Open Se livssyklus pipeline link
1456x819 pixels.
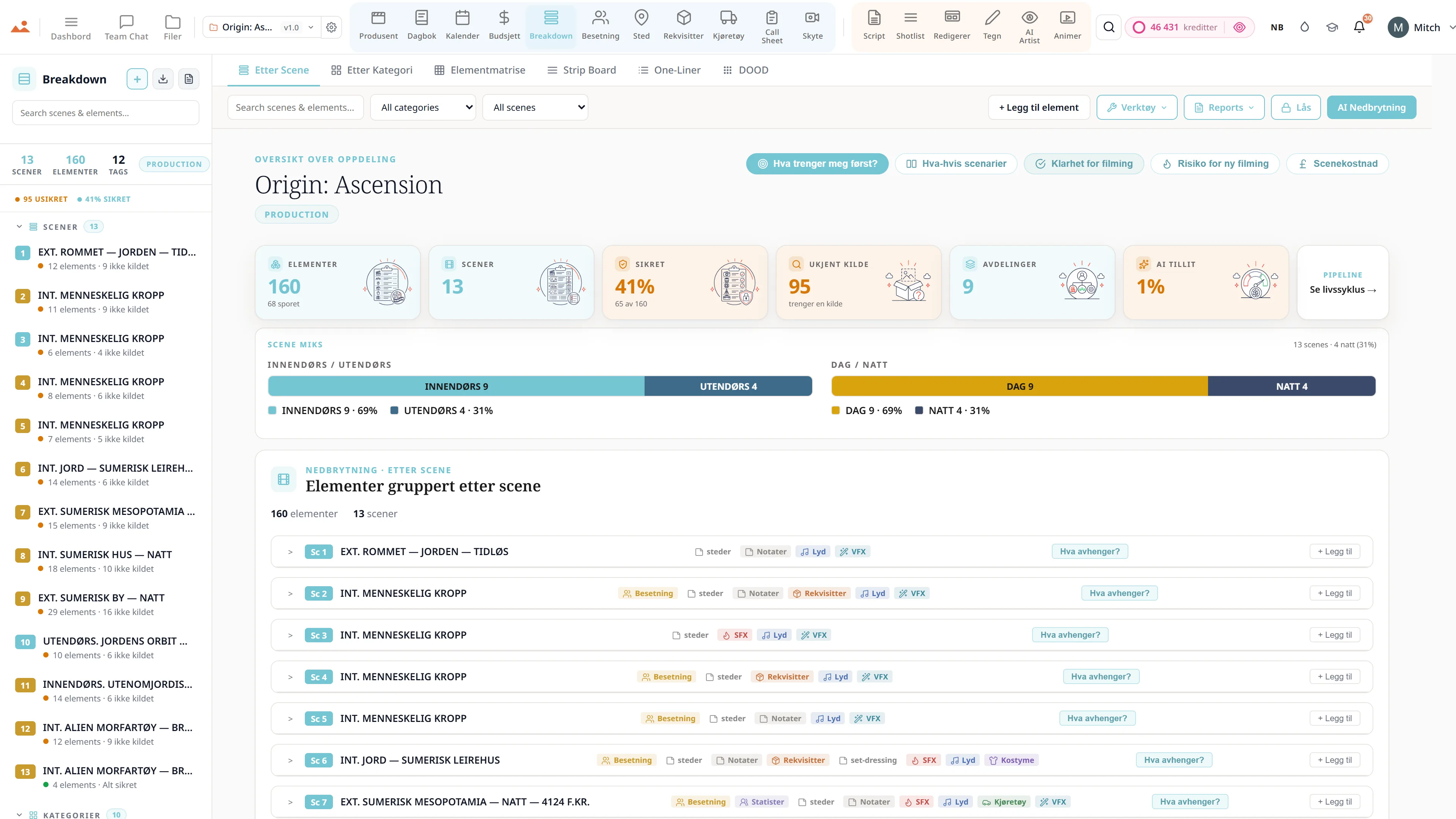(x=1342, y=289)
